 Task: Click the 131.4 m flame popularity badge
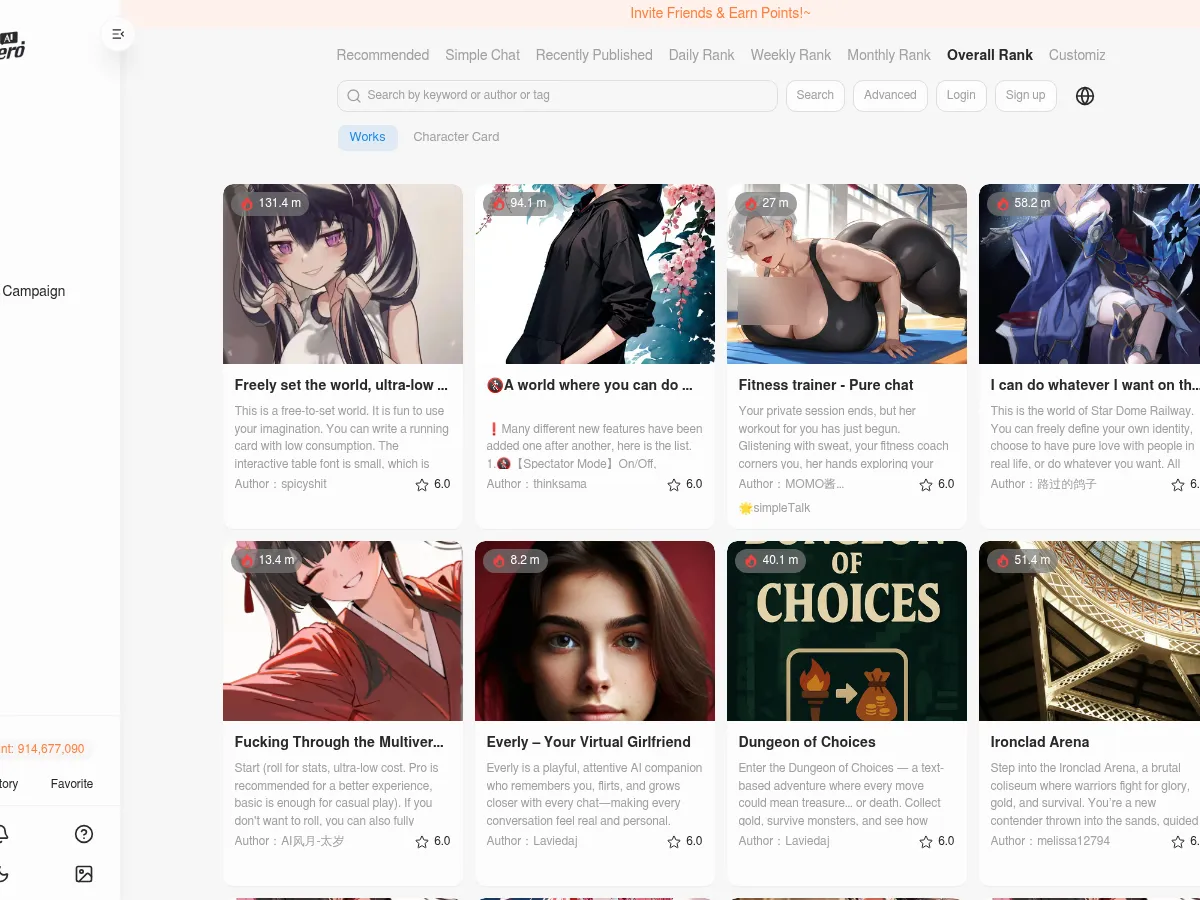270,203
